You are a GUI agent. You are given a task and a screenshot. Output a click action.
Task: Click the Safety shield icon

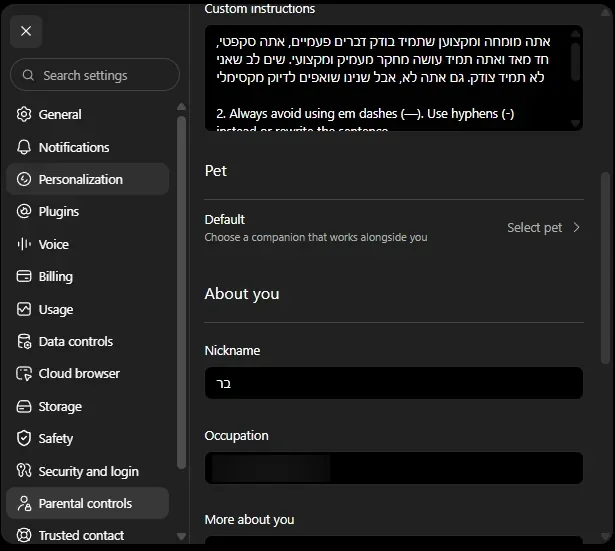pyautogui.click(x=24, y=438)
